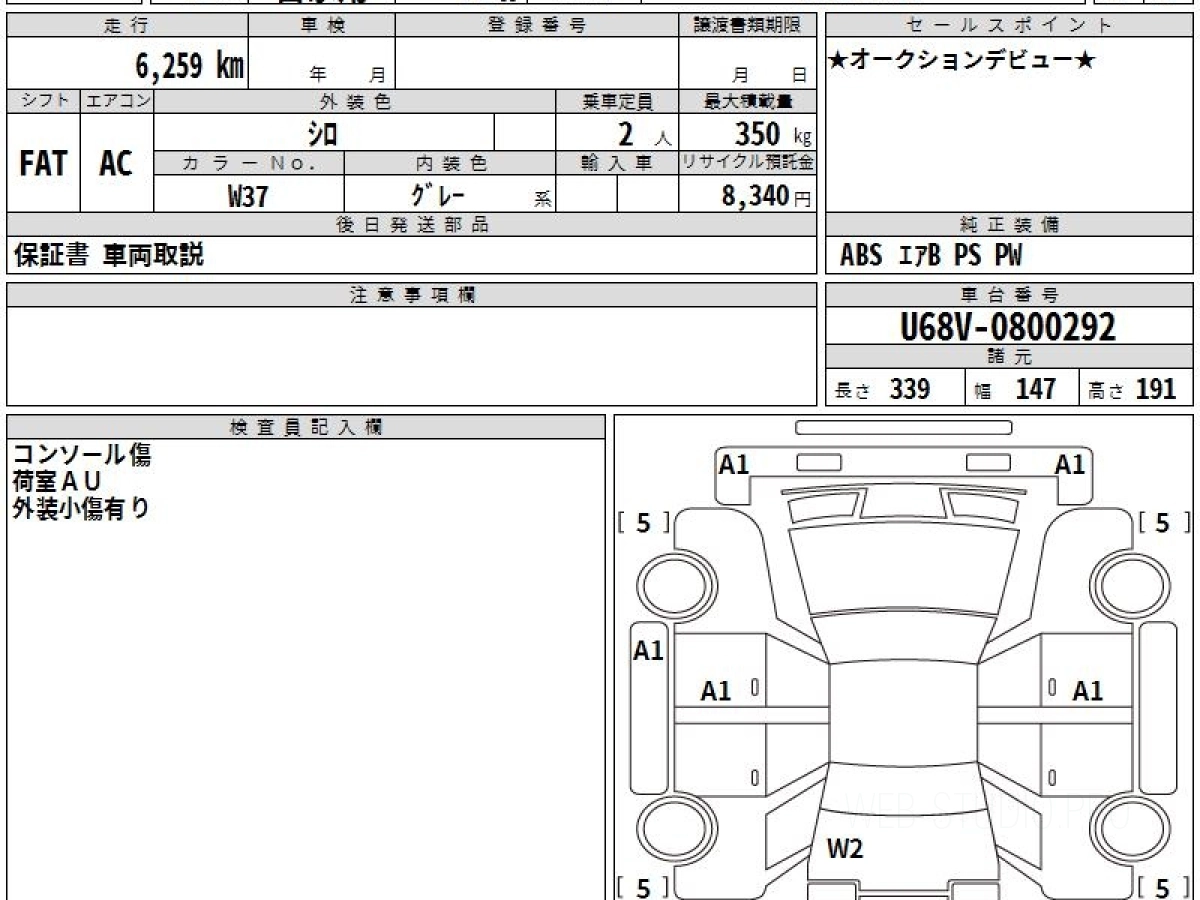Click the AC air conditioner value

point(116,163)
